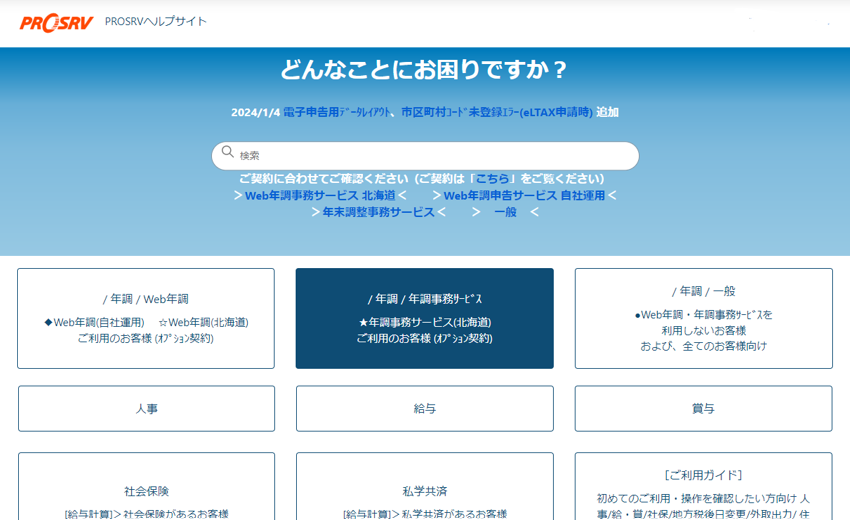Viewport: 850px width, 520px height.
Task: Click the PROSRV logo
Action: 56,23
